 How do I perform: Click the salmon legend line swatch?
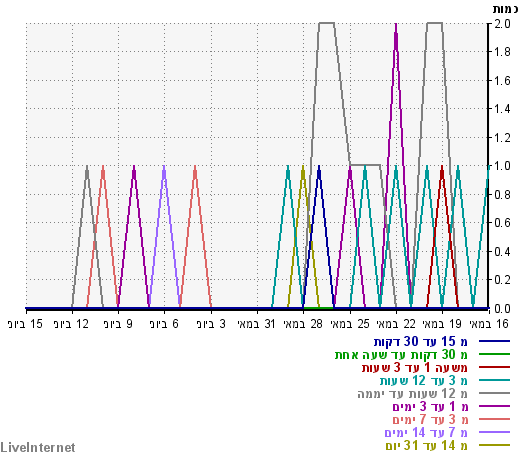click(x=494, y=419)
